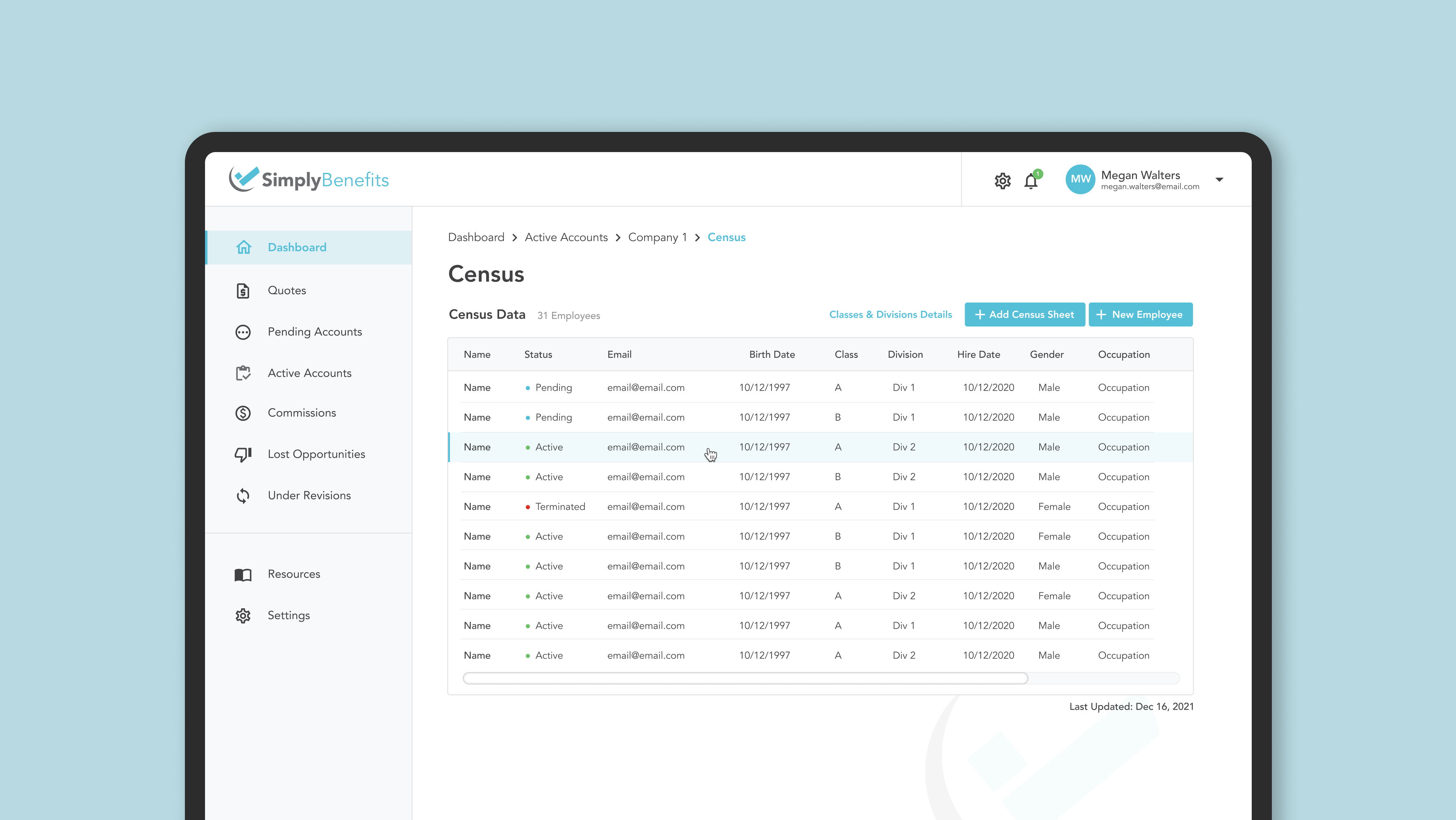The image size is (1456, 820).
Task: Click Company 1 in the breadcrumb
Action: (x=657, y=237)
